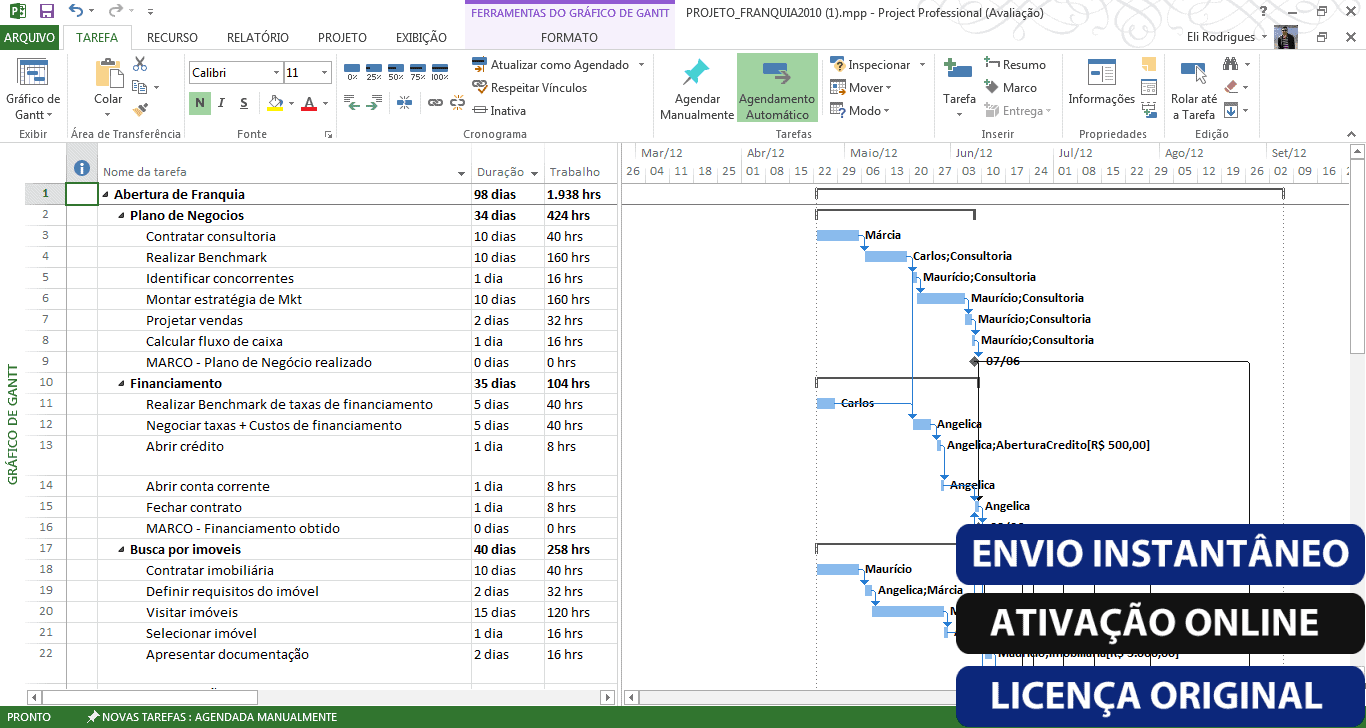
Task: Open the ARQUIVO menu
Action: click(x=30, y=38)
